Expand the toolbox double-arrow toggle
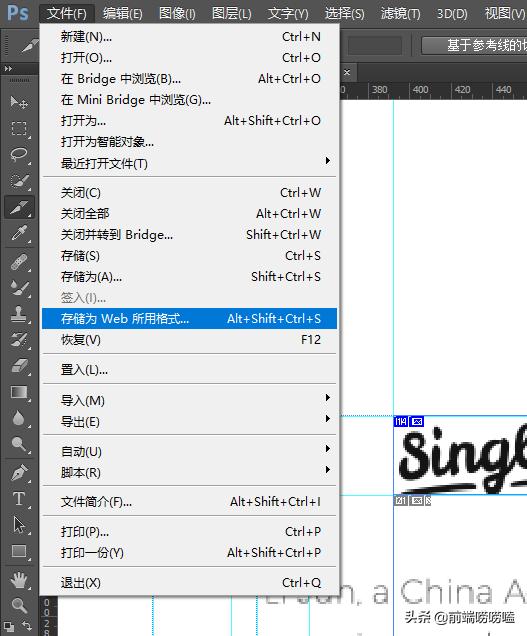Screen dimensions: 527x636 coord(8,69)
